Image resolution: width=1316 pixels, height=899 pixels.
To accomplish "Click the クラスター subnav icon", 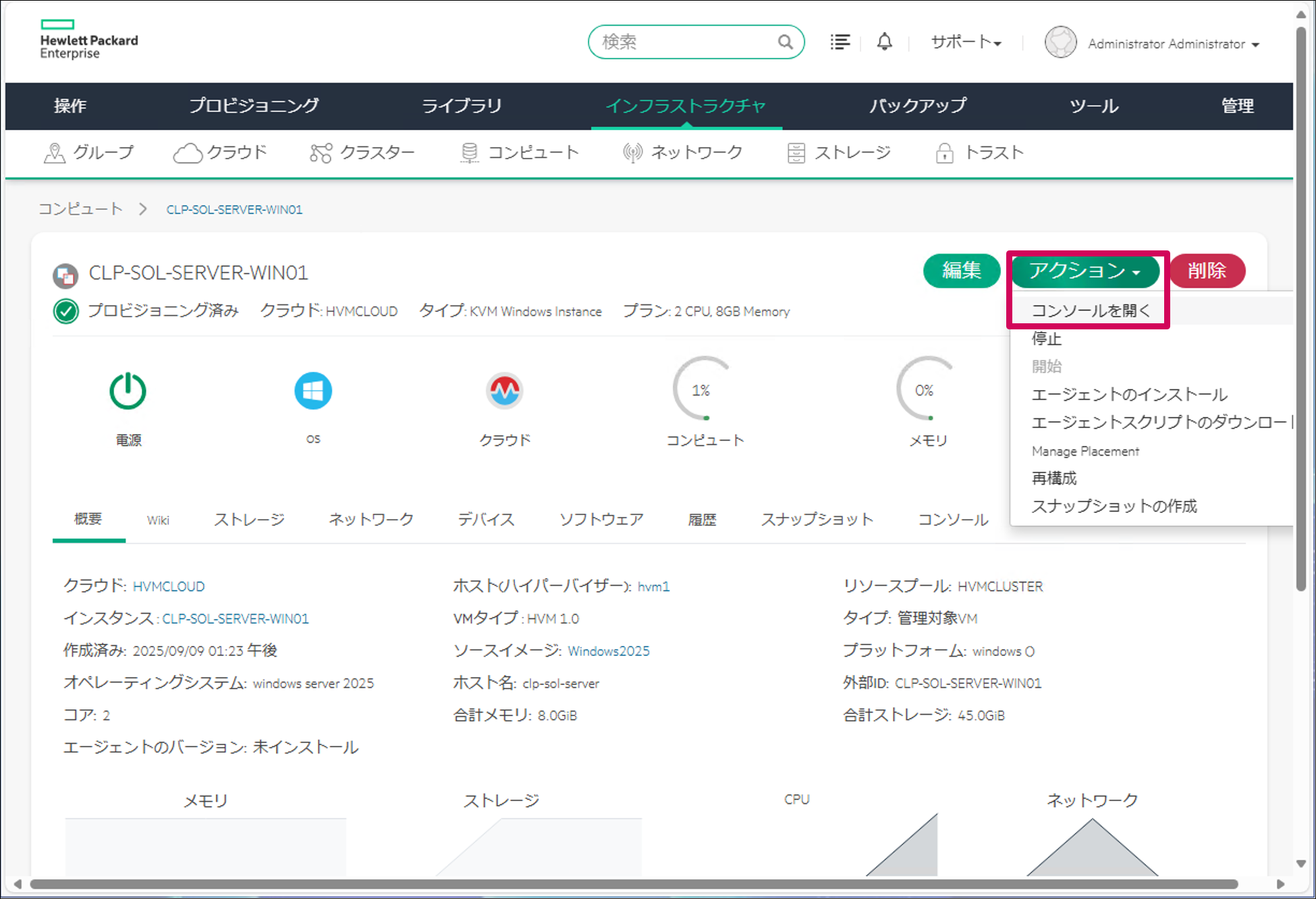I will [321, 153].
